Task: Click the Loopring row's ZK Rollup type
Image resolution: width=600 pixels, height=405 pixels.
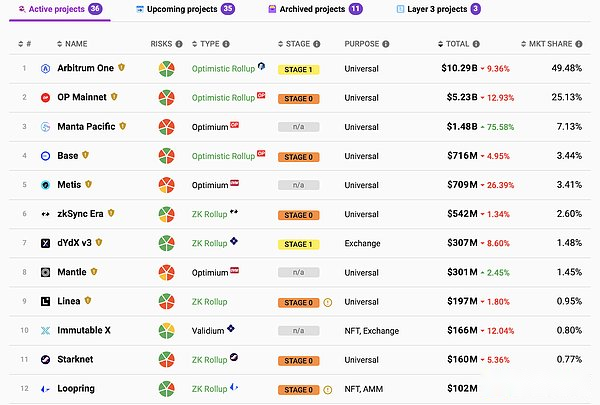Action: point(210,387)
